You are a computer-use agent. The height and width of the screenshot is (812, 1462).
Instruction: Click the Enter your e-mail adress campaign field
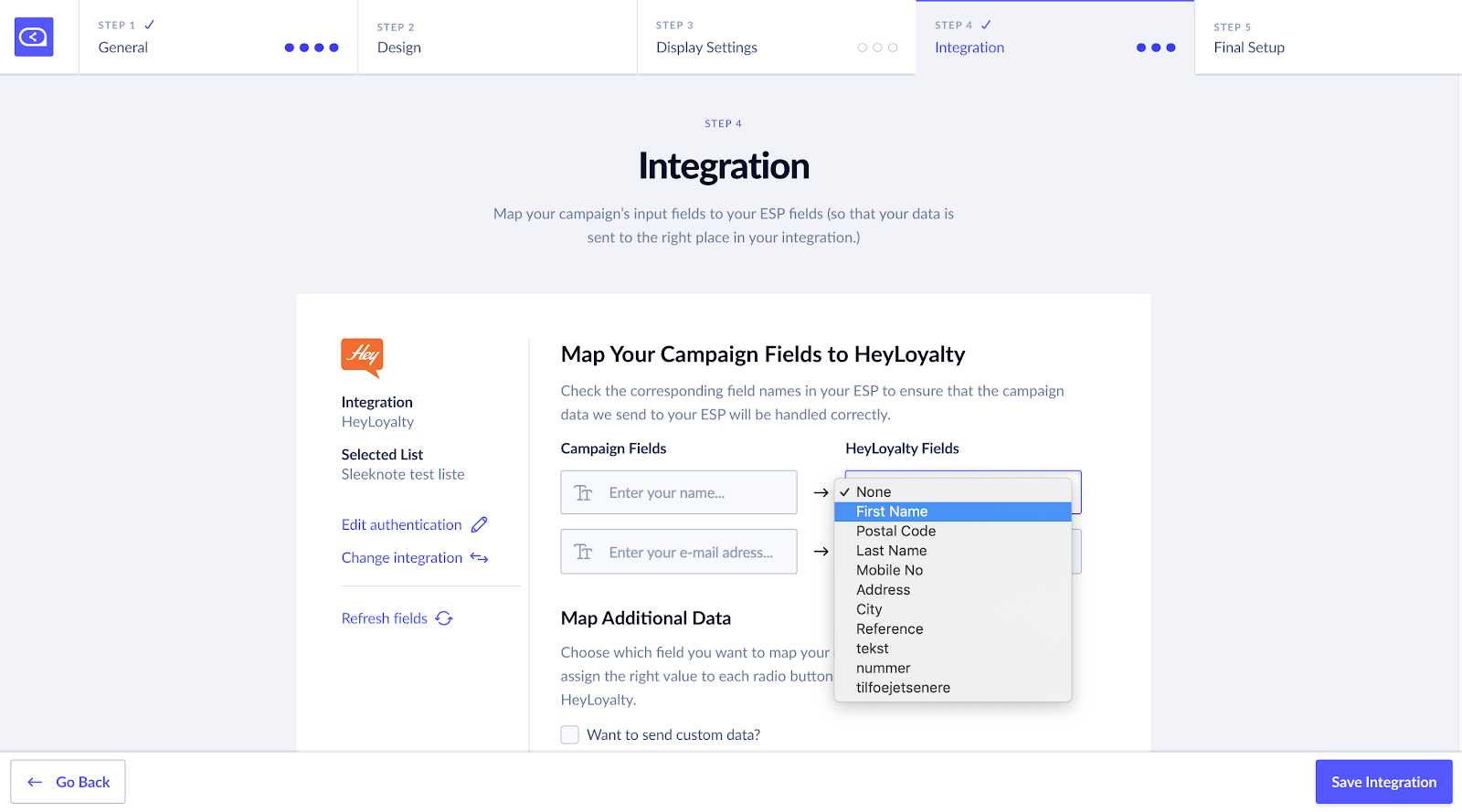tap(679, 552)
